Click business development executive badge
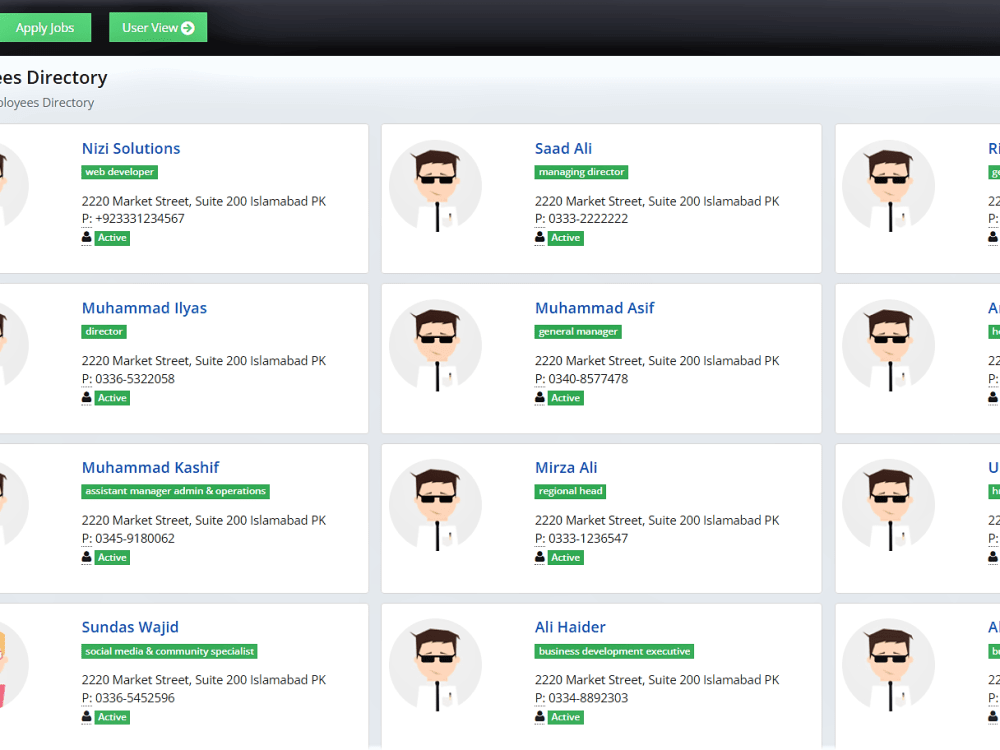1000x750 pixels. (x=614, y=651)
